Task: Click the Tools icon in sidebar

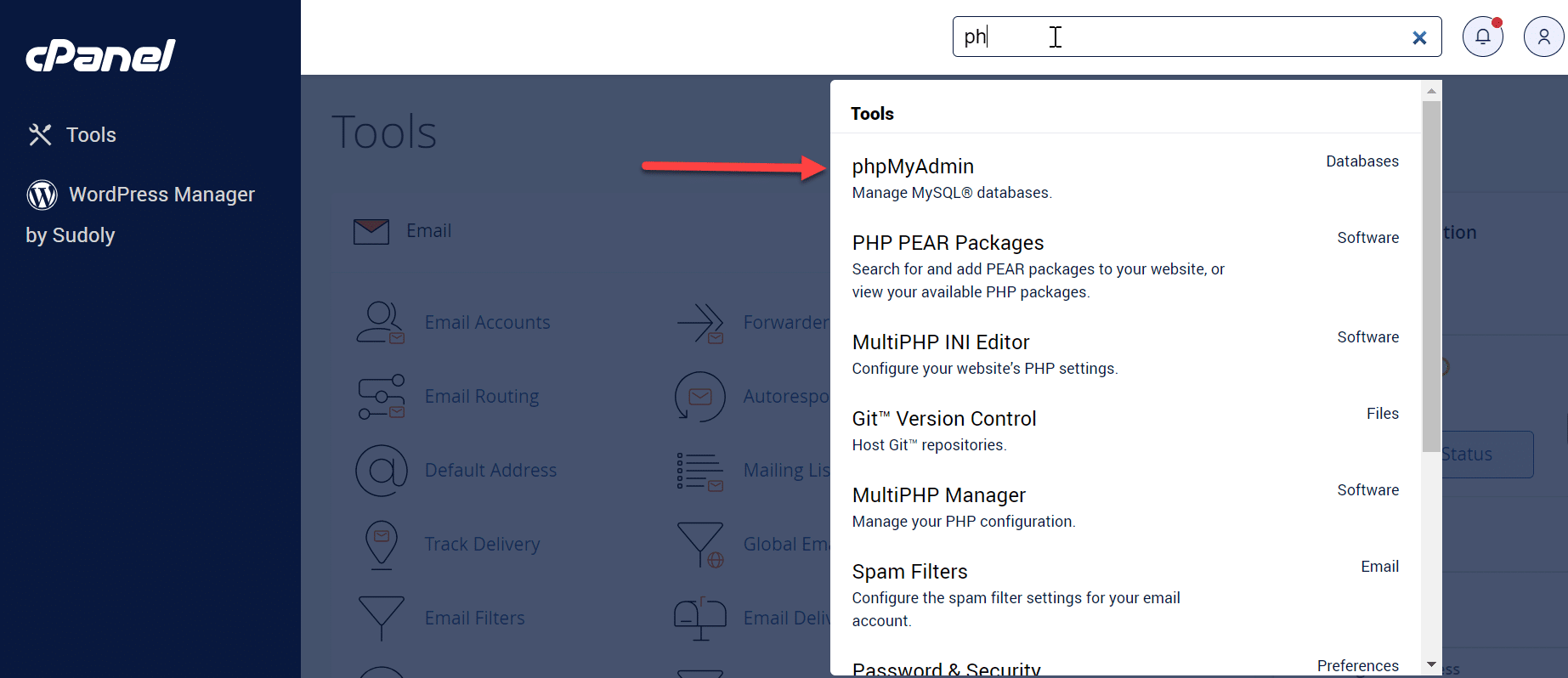Action: click(x=40, y=134)
